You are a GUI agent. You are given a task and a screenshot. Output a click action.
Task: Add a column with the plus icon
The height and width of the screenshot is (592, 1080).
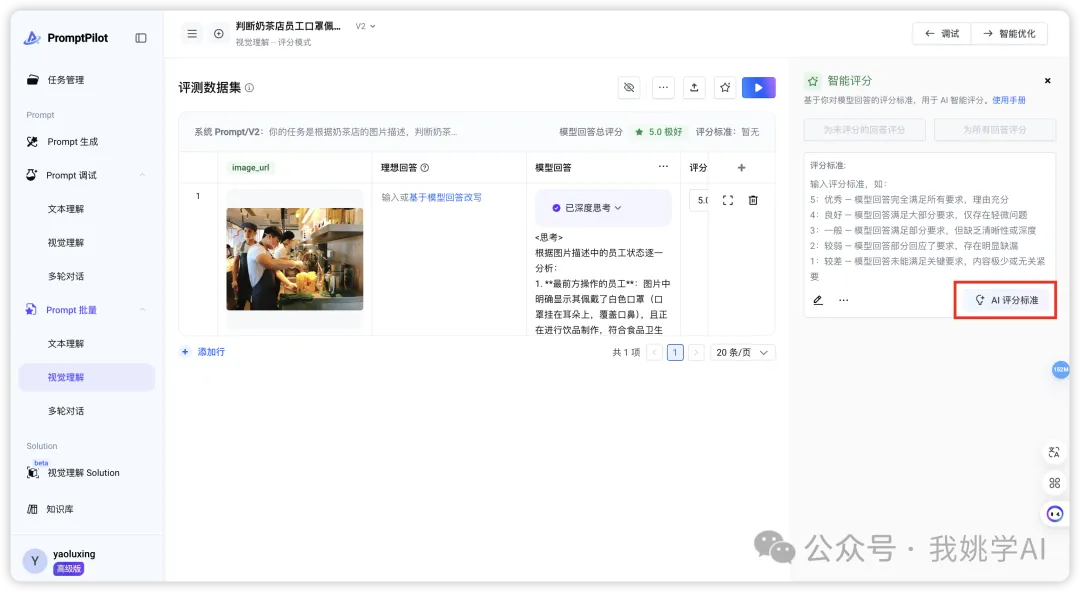click(x=741, y=168)
